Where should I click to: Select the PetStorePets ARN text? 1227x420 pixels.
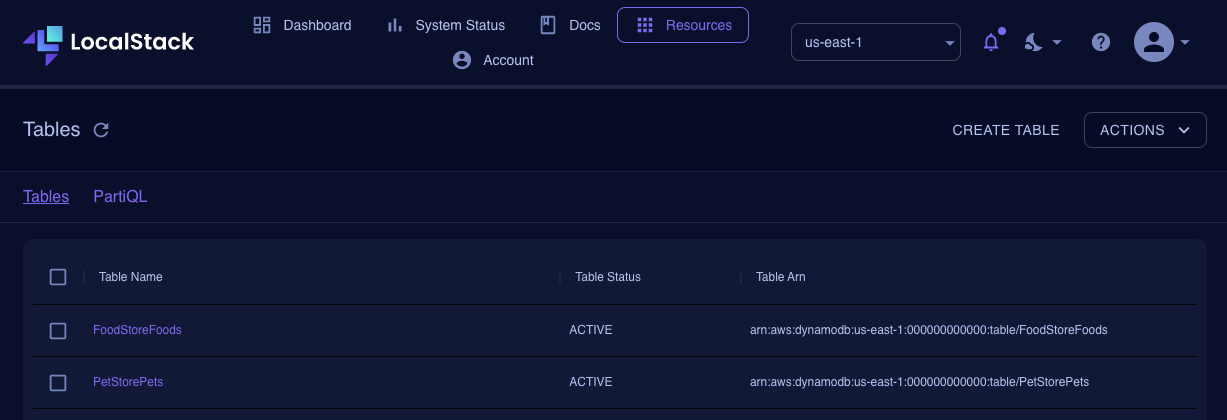tap(920, 381)
